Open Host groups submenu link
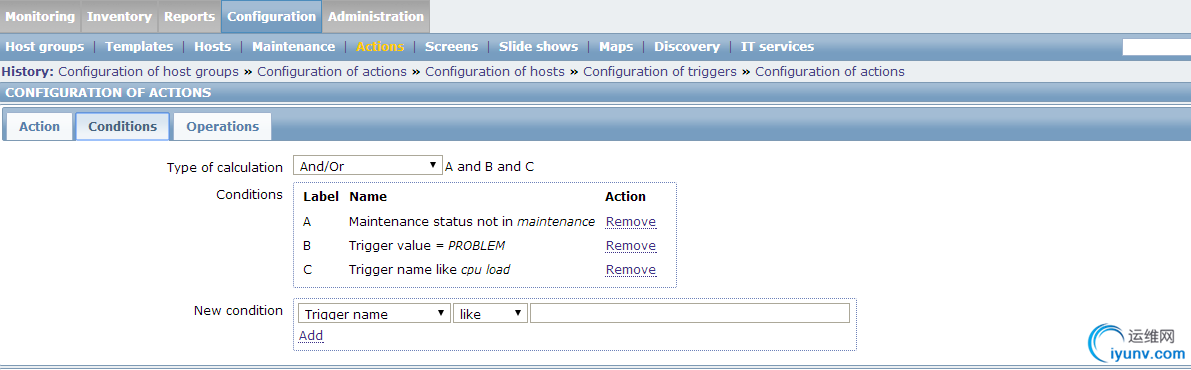Image resolution: width=1191 pixels, height=370 pixels. pyautogui.click(x=45, y=46)
